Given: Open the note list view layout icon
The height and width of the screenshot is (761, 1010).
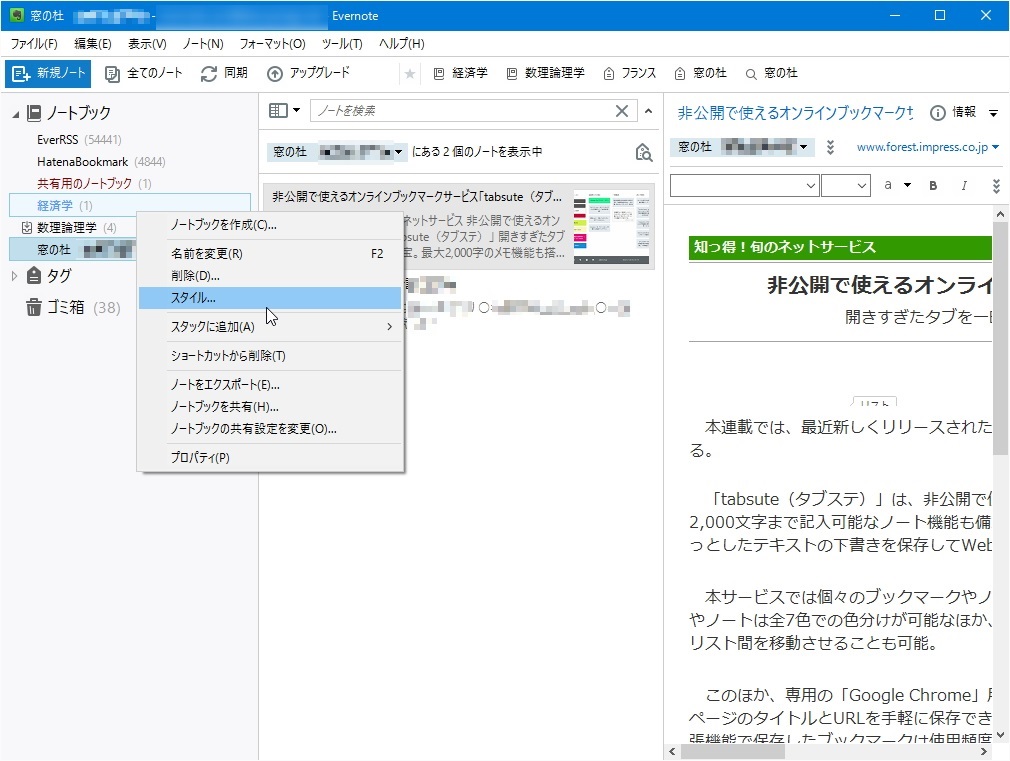Looking at the screenshot, I should [280, 111].
